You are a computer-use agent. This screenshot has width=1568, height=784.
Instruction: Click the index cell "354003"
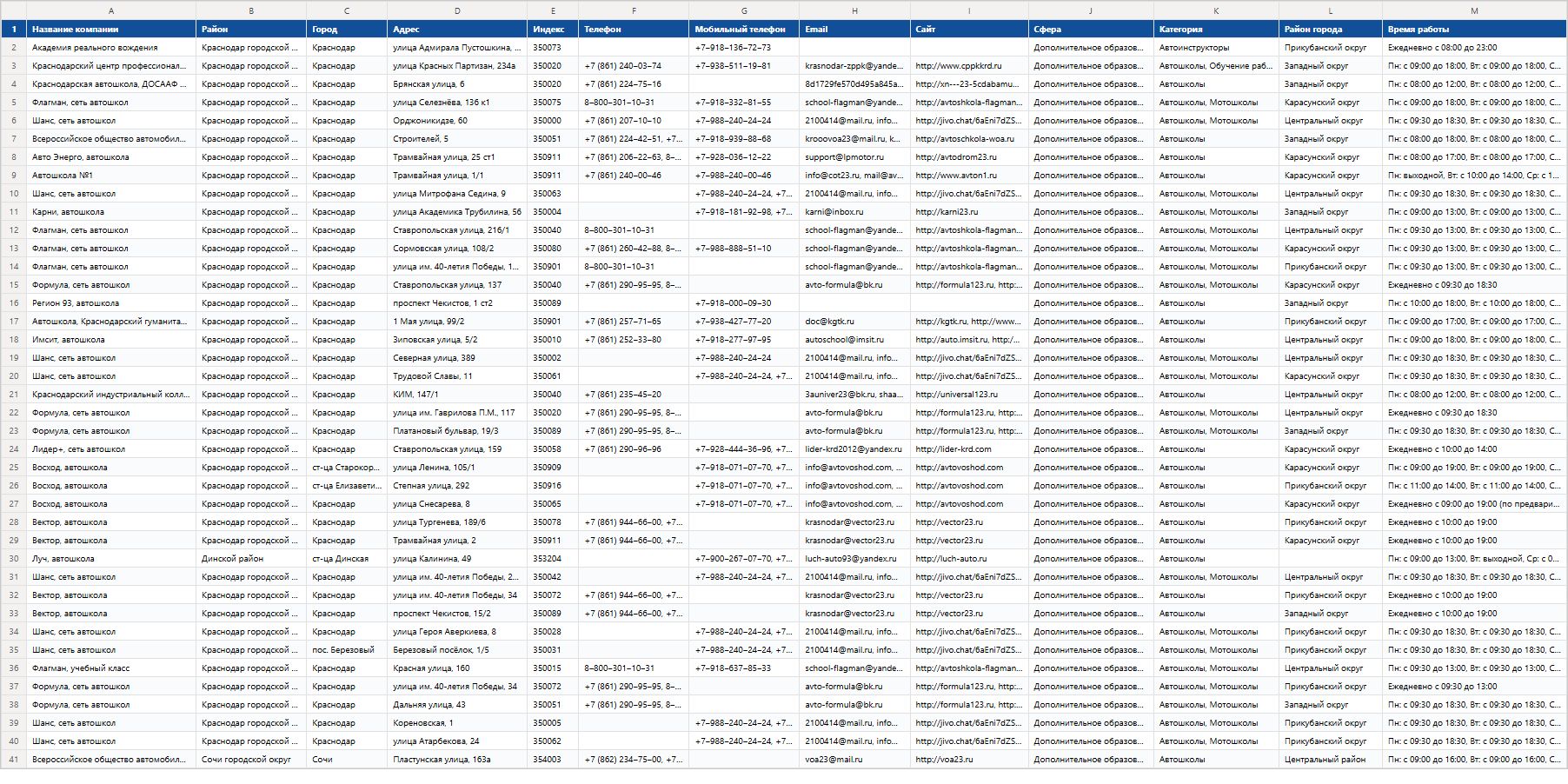point(553,759)
